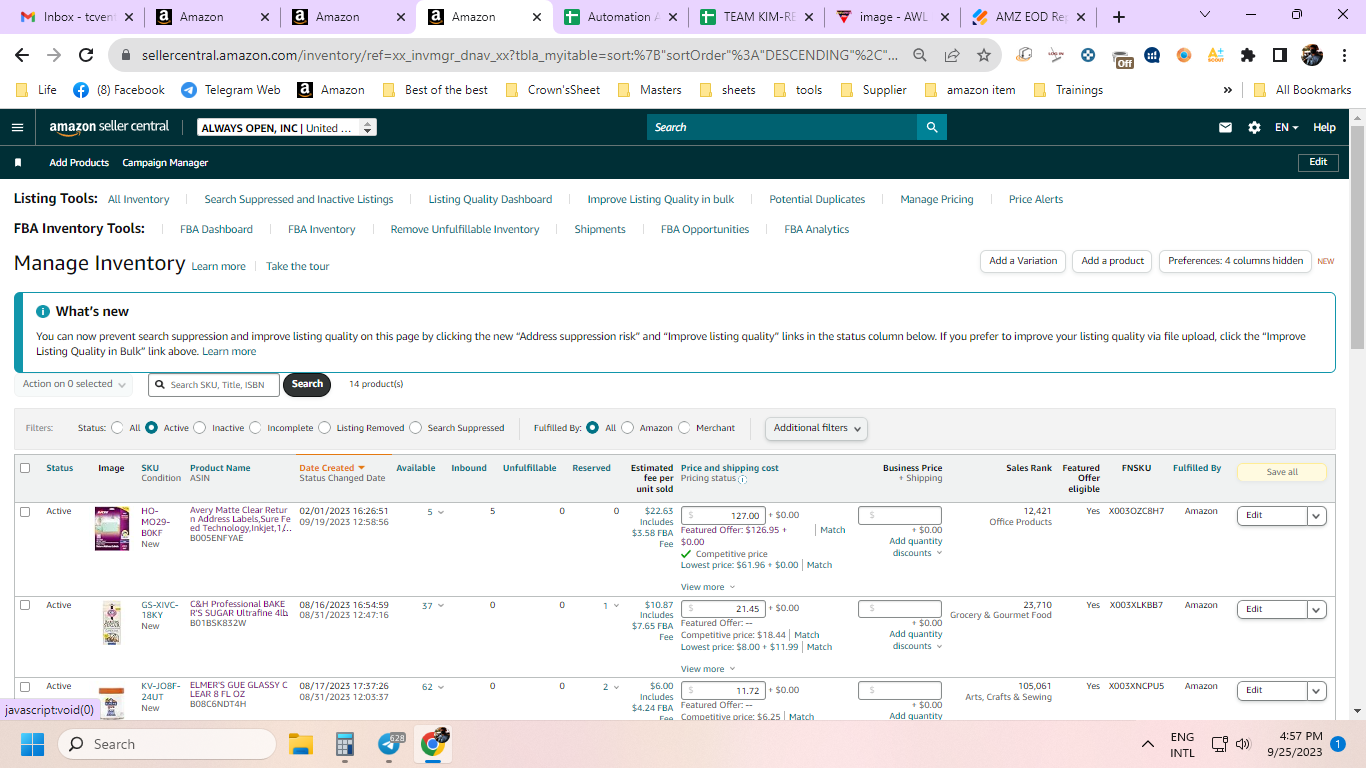The image size is (1366, 768).
Task: Go to Listing Quality Dashboard
Action: coord(490,199)
